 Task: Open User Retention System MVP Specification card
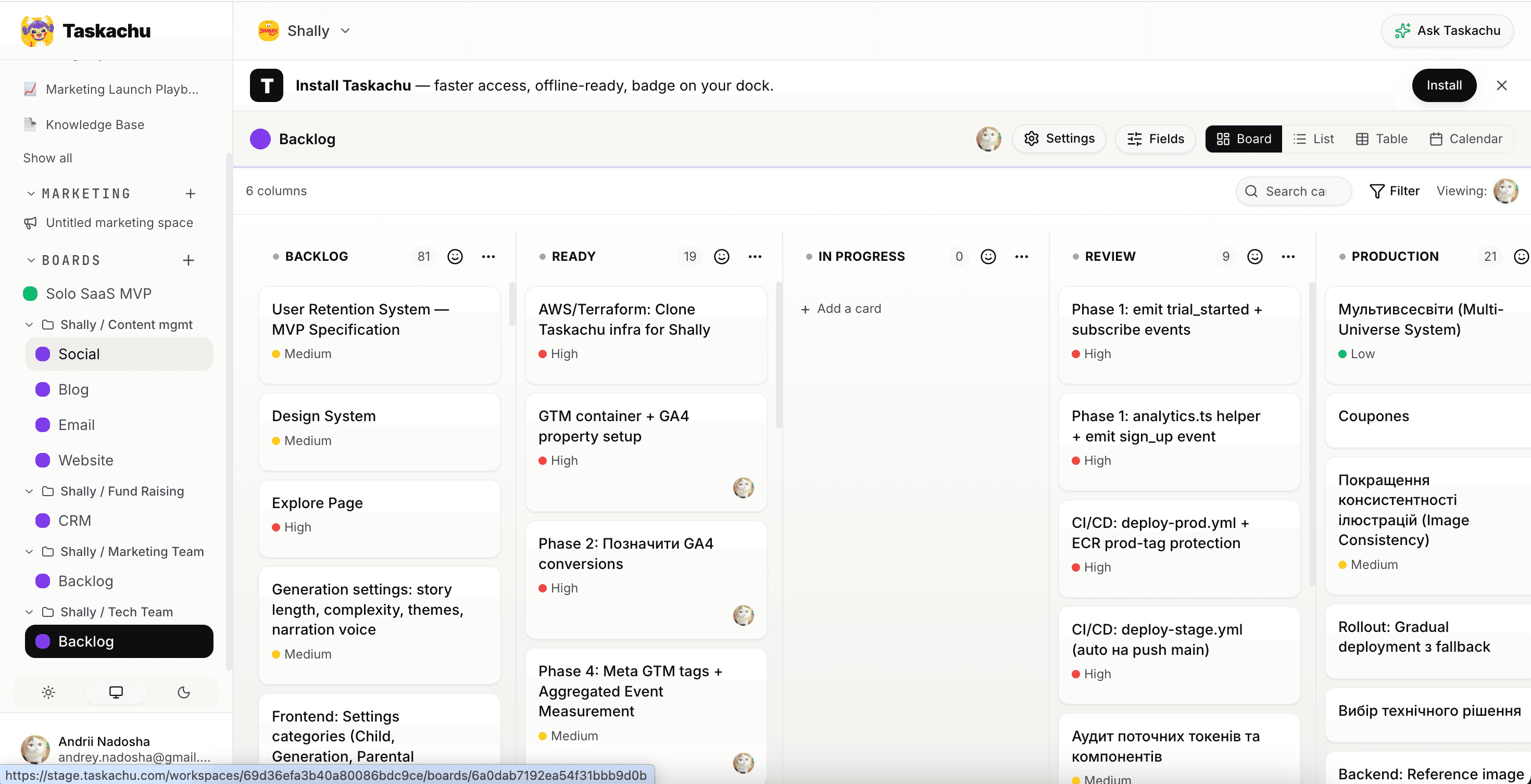[x=379, y=335]
